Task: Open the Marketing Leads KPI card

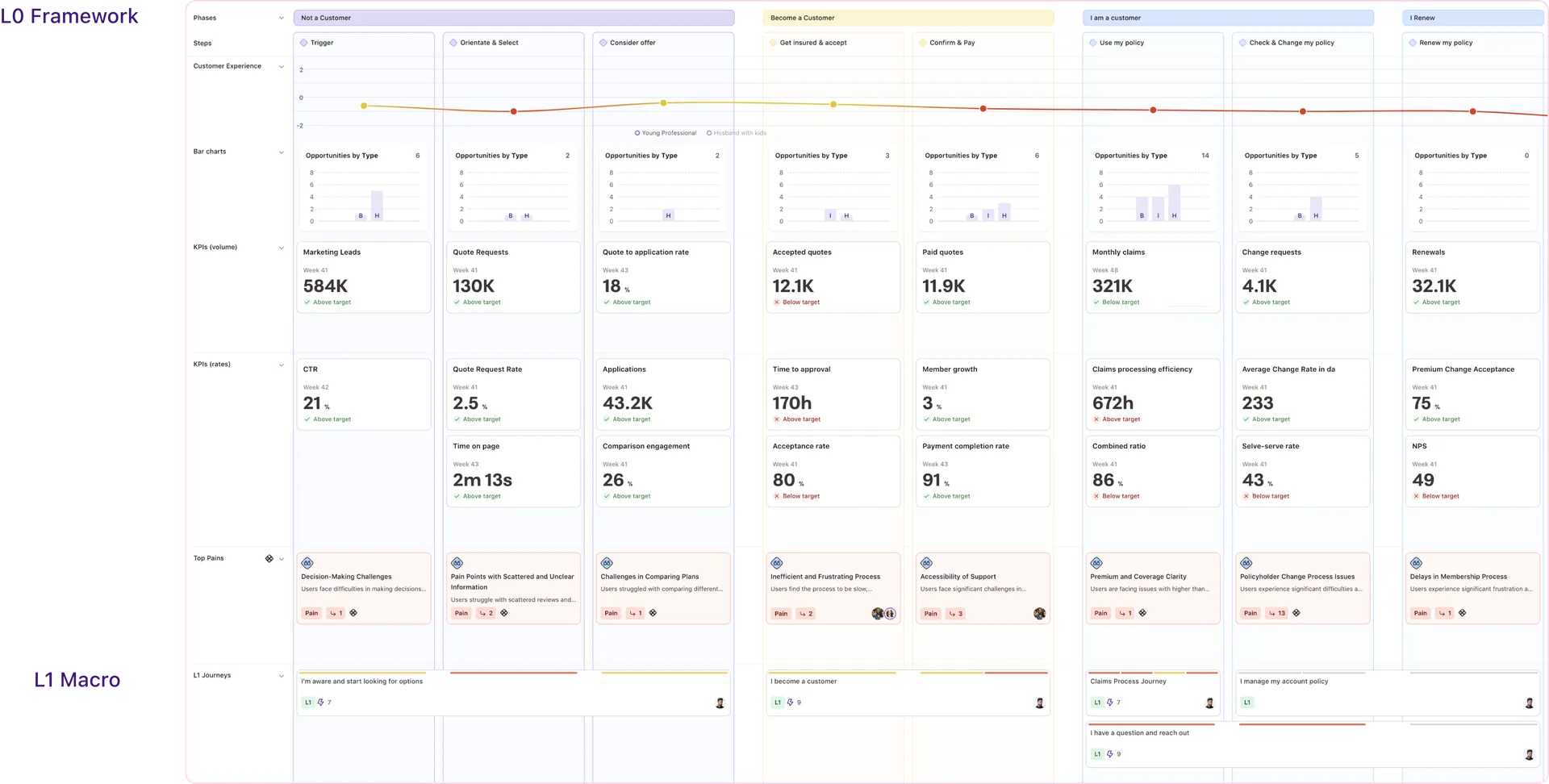Action: [x=364, y=277]
